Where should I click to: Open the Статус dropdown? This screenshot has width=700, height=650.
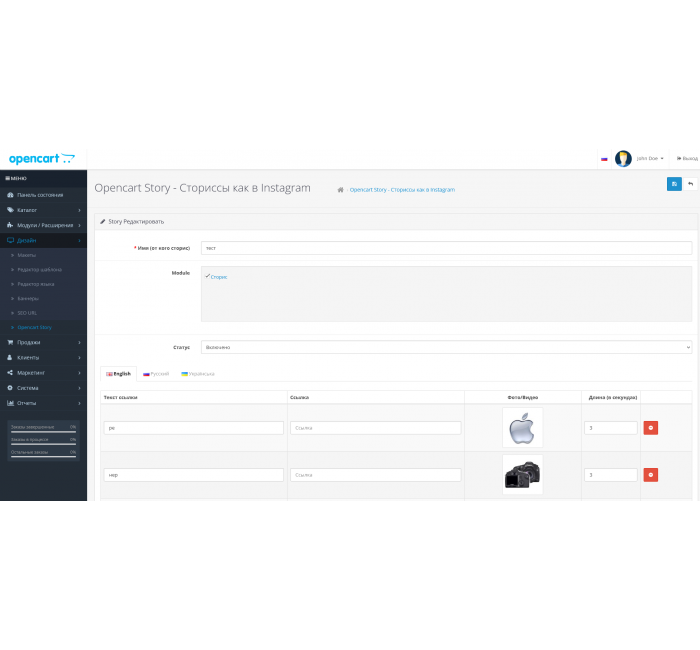pos(446,347)
